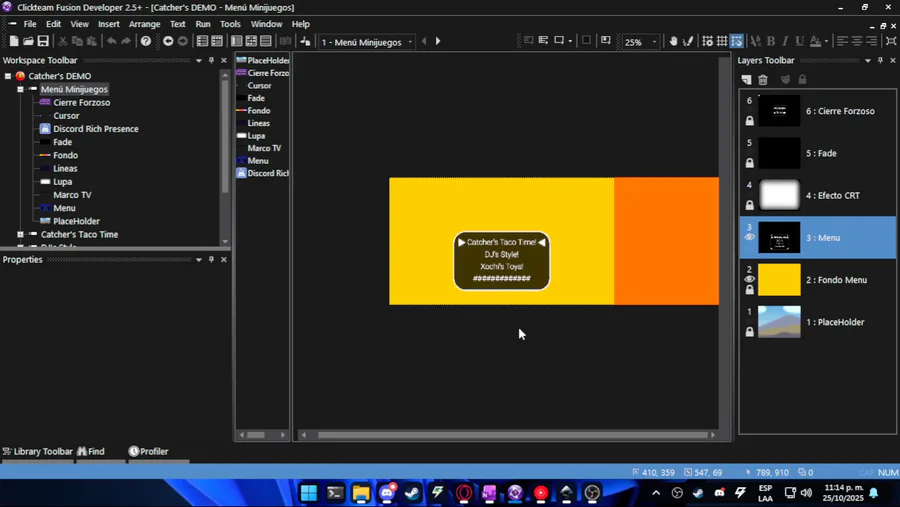Image resolution: width=900 pixels, height=507 pixels.
Task: Align text center icon
Action: coord(856,41)
